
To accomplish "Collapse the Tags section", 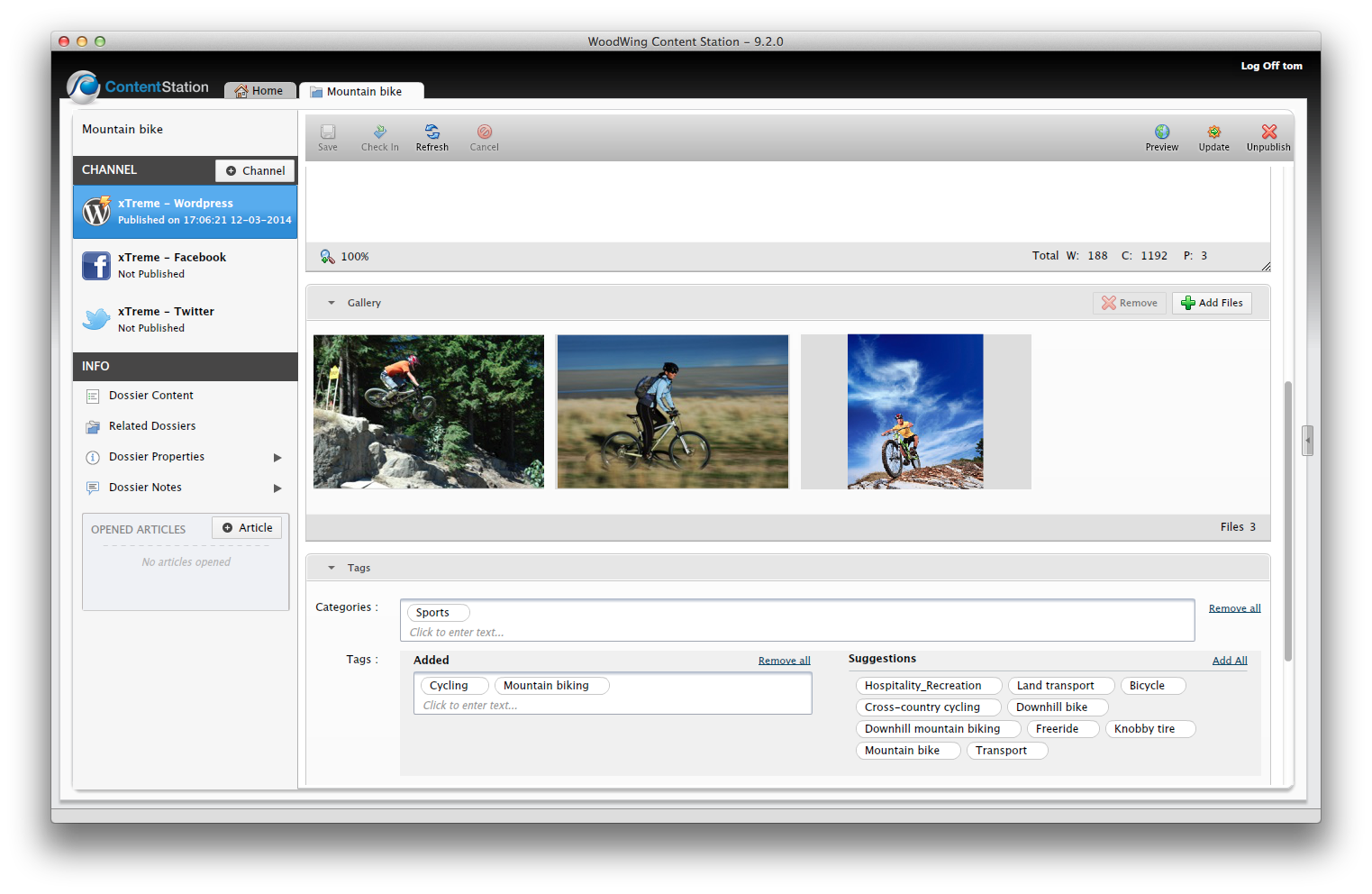I will tap(332, 568).
